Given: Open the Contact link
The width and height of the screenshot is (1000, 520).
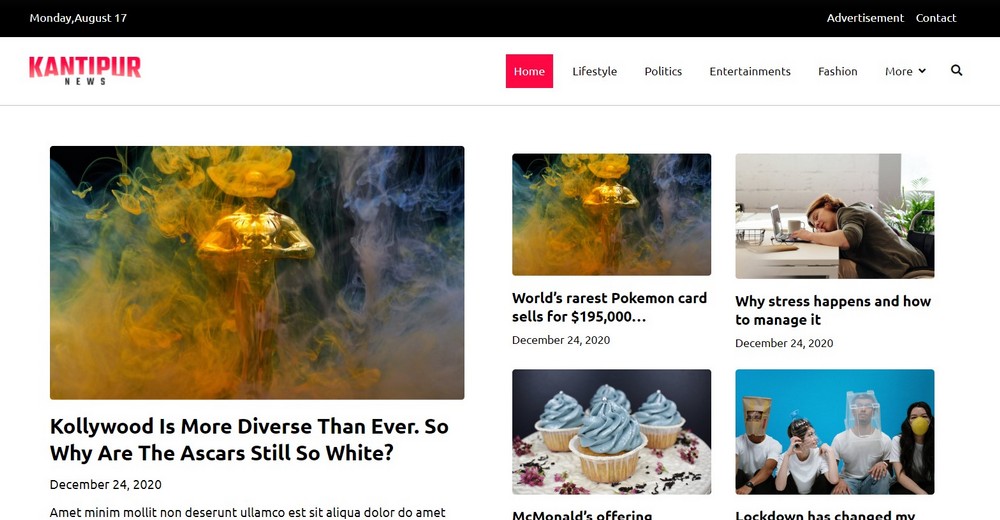Looking at the screenshot, I should click(935, 18).
